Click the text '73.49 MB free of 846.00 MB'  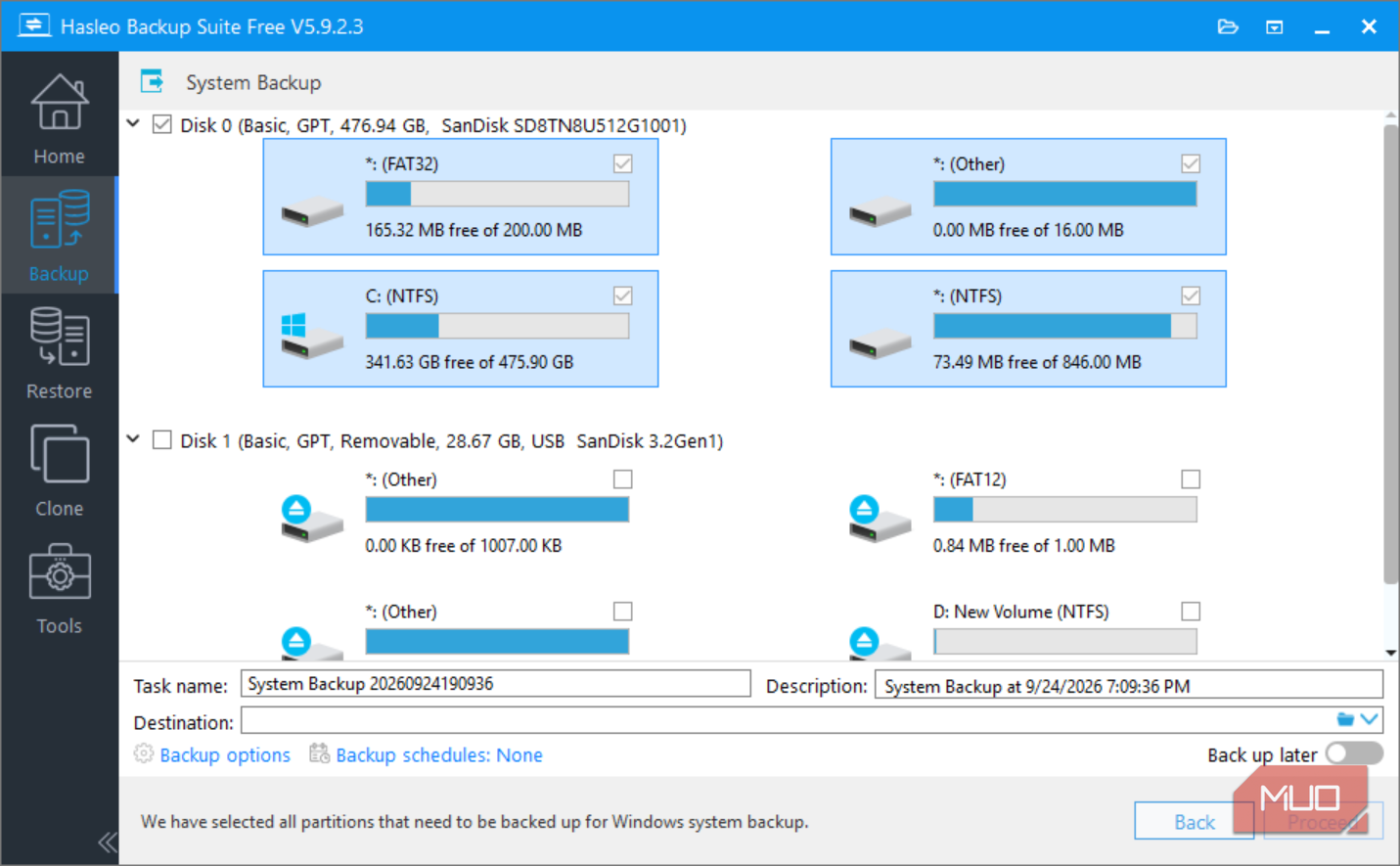pos(1037,362)
